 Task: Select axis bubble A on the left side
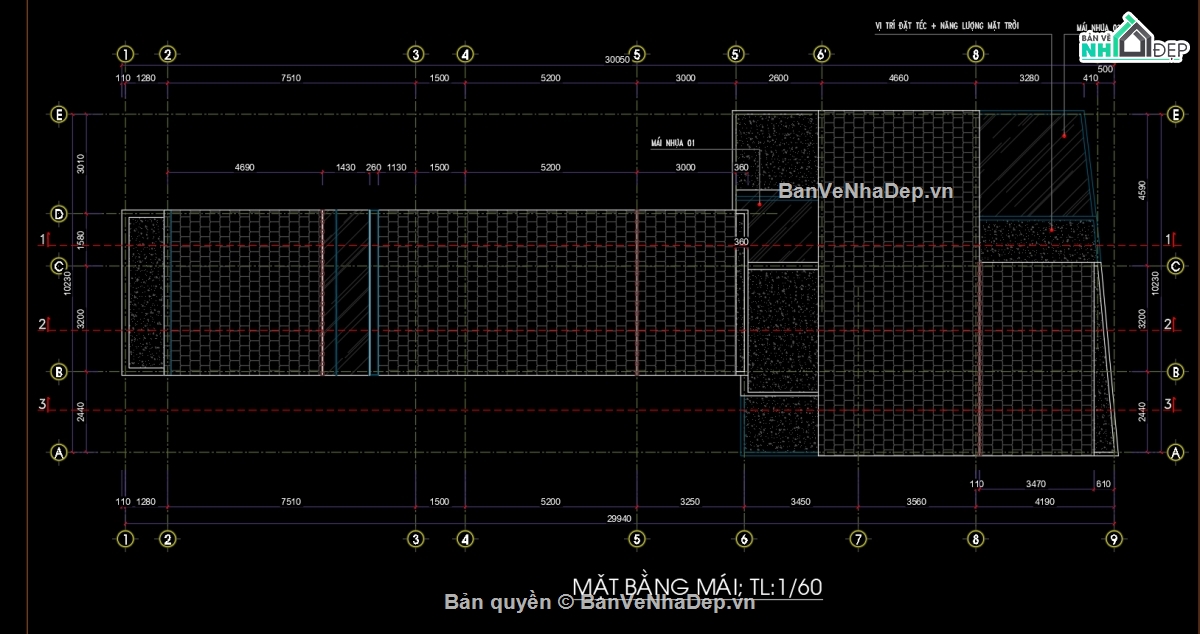coord(59,453)
